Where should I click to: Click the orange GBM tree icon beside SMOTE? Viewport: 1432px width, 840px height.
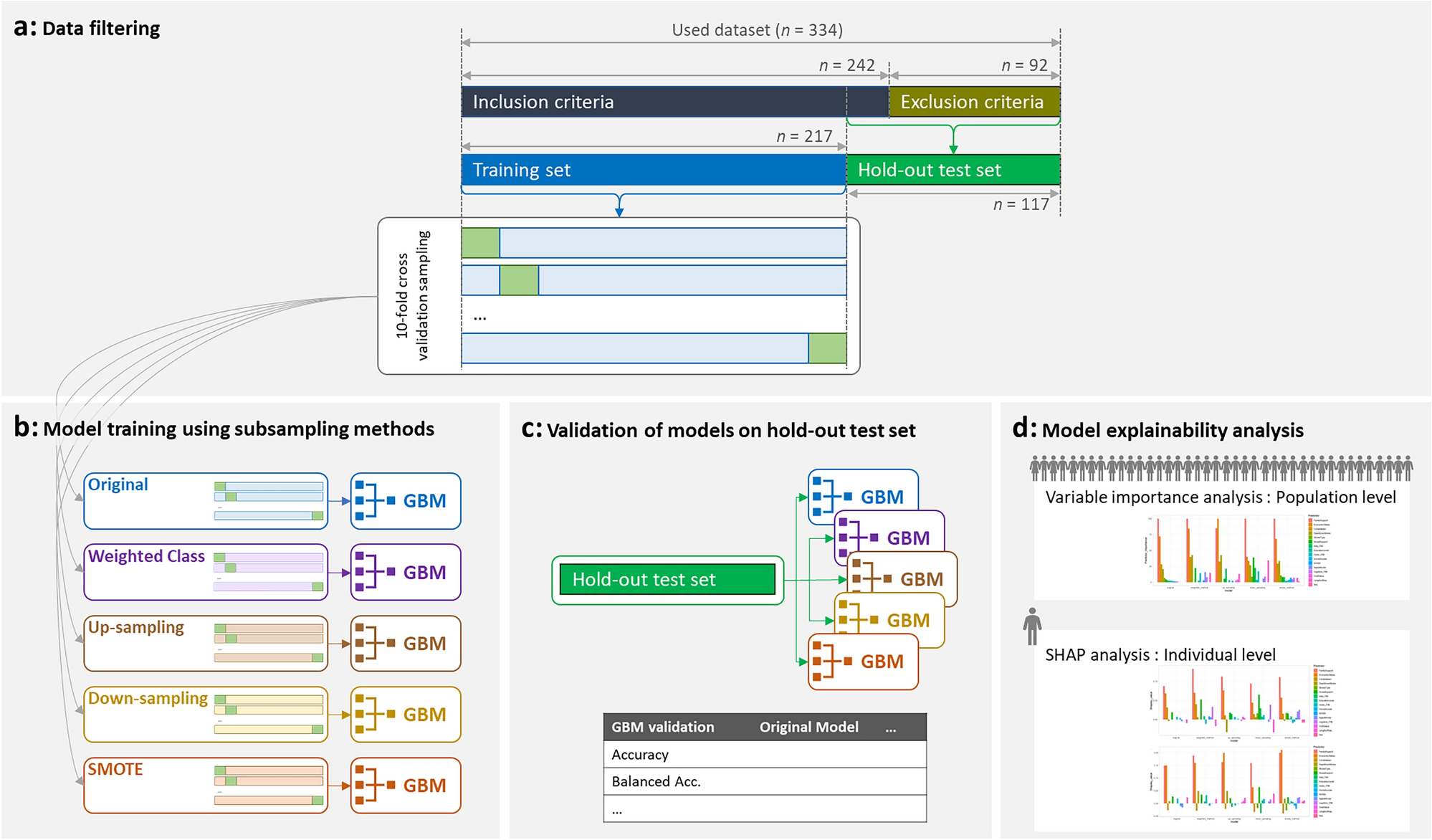(x=374, y=785)
